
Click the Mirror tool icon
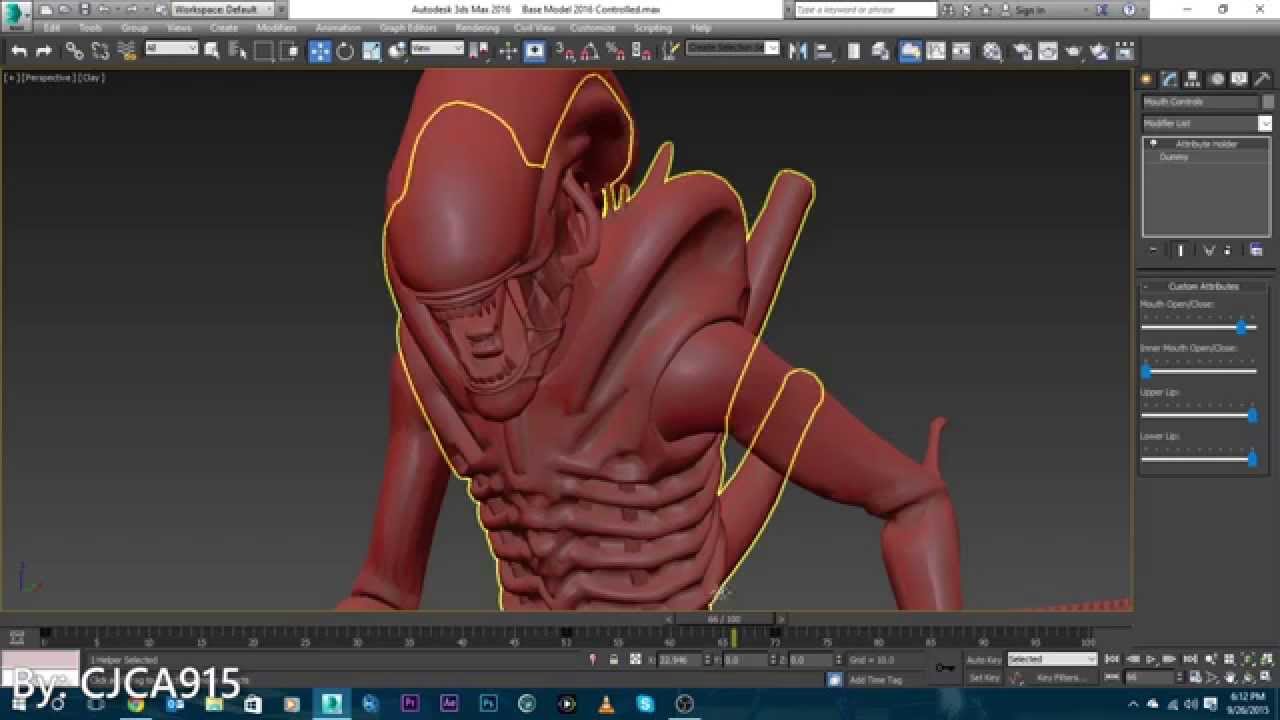[798, 51]
